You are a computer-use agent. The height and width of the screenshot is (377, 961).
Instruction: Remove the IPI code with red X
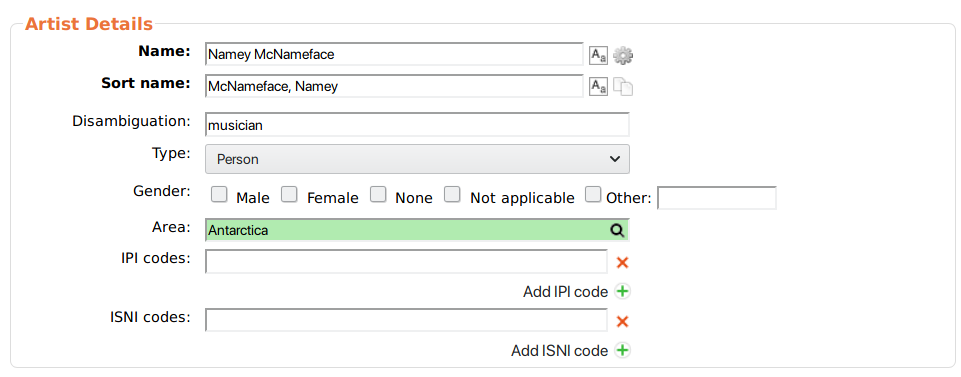click(622, 262)
